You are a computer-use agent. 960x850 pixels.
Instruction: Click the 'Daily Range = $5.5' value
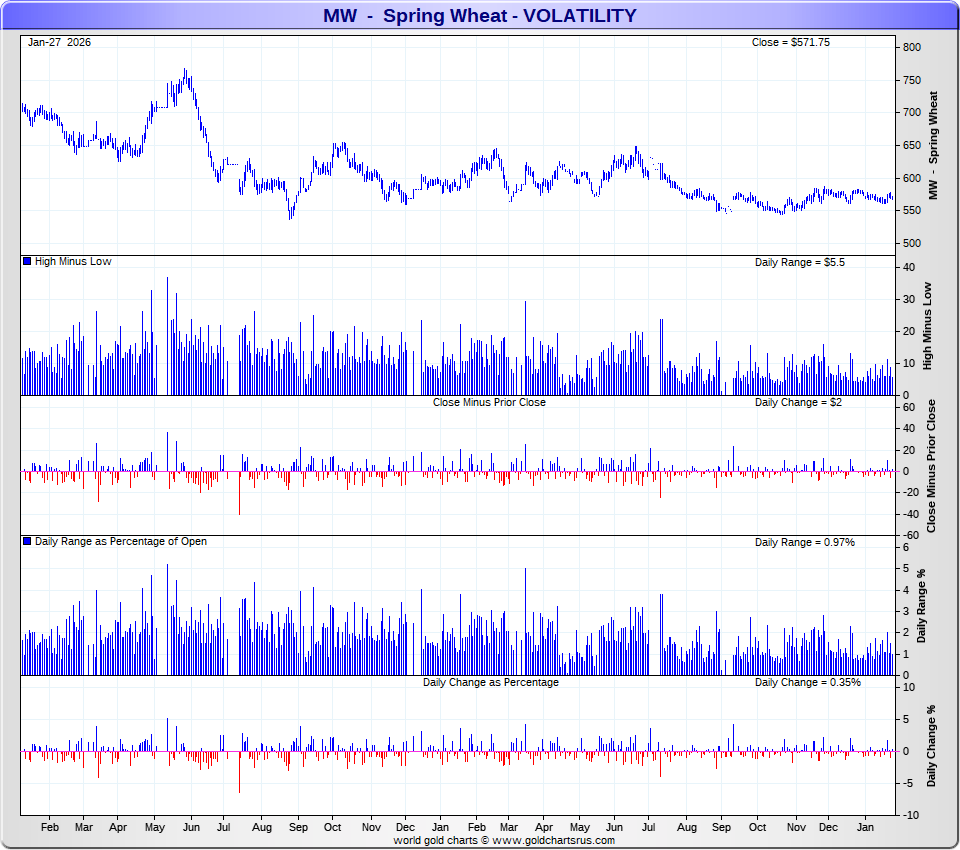coord(800,262)
